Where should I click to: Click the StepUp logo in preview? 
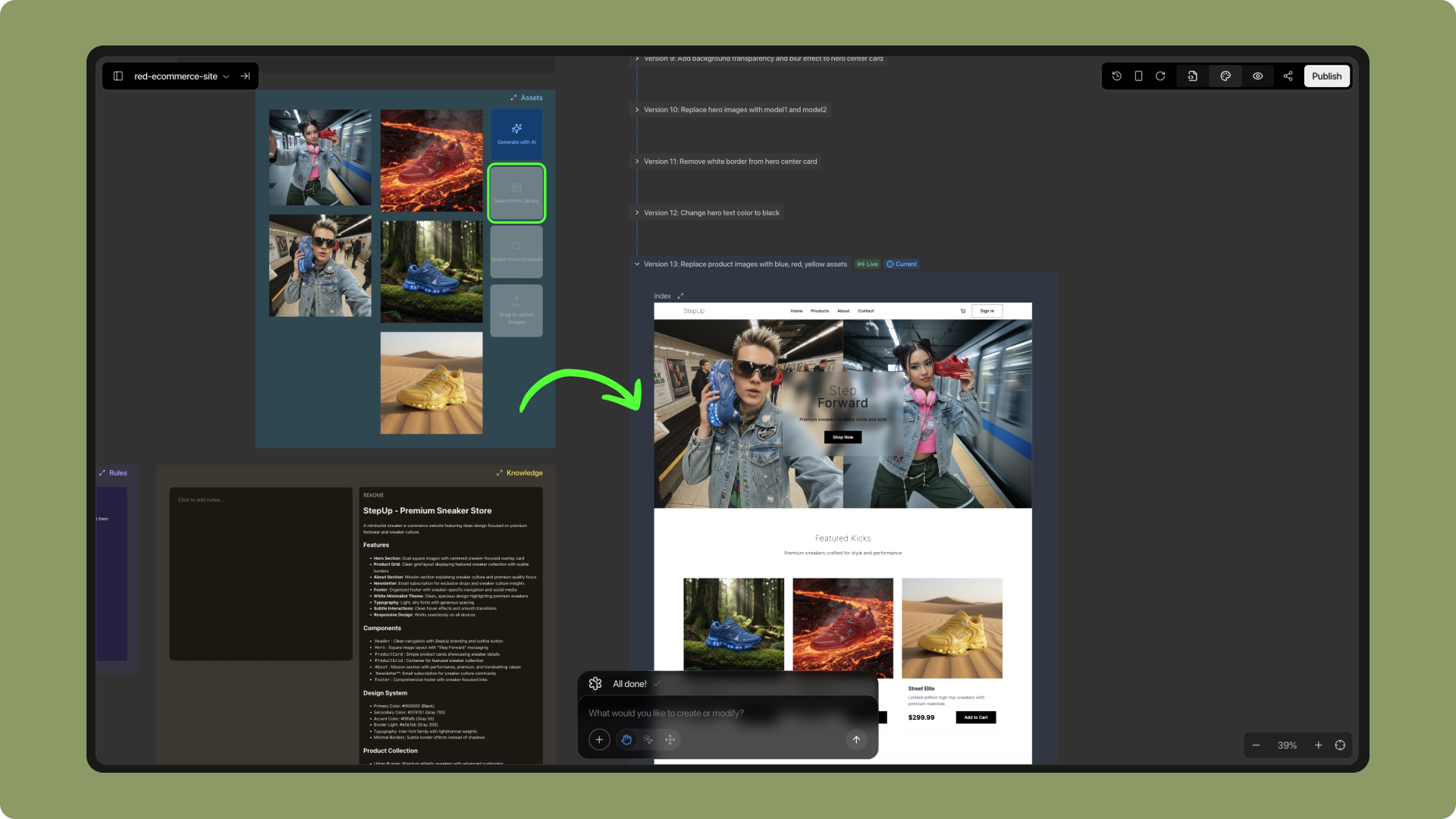click(694, 311)
